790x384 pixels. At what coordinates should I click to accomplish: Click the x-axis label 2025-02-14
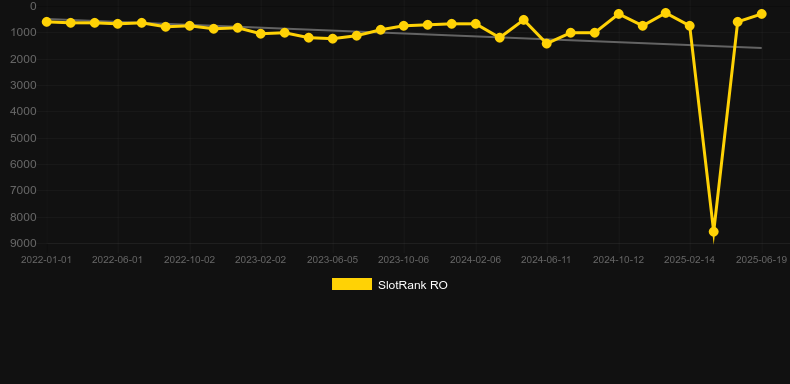point(689,260)
